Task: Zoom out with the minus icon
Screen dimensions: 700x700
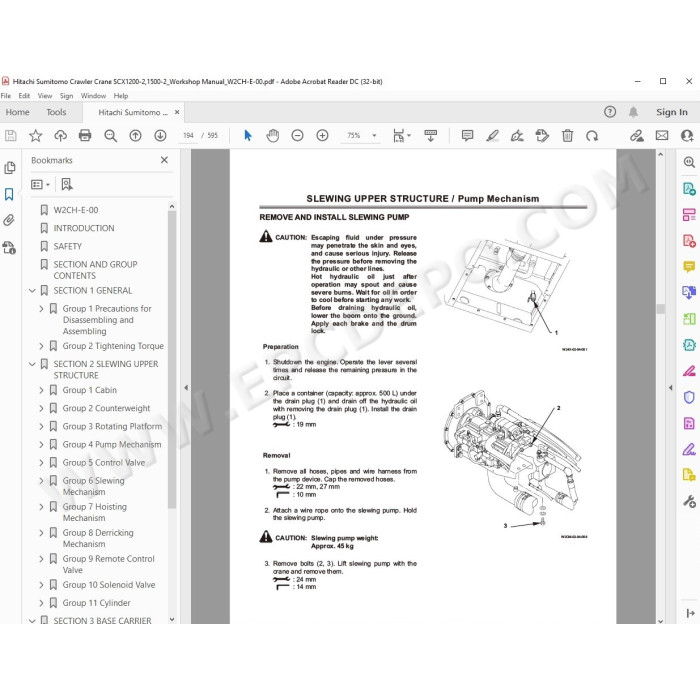Action: [x=297, y=135]
